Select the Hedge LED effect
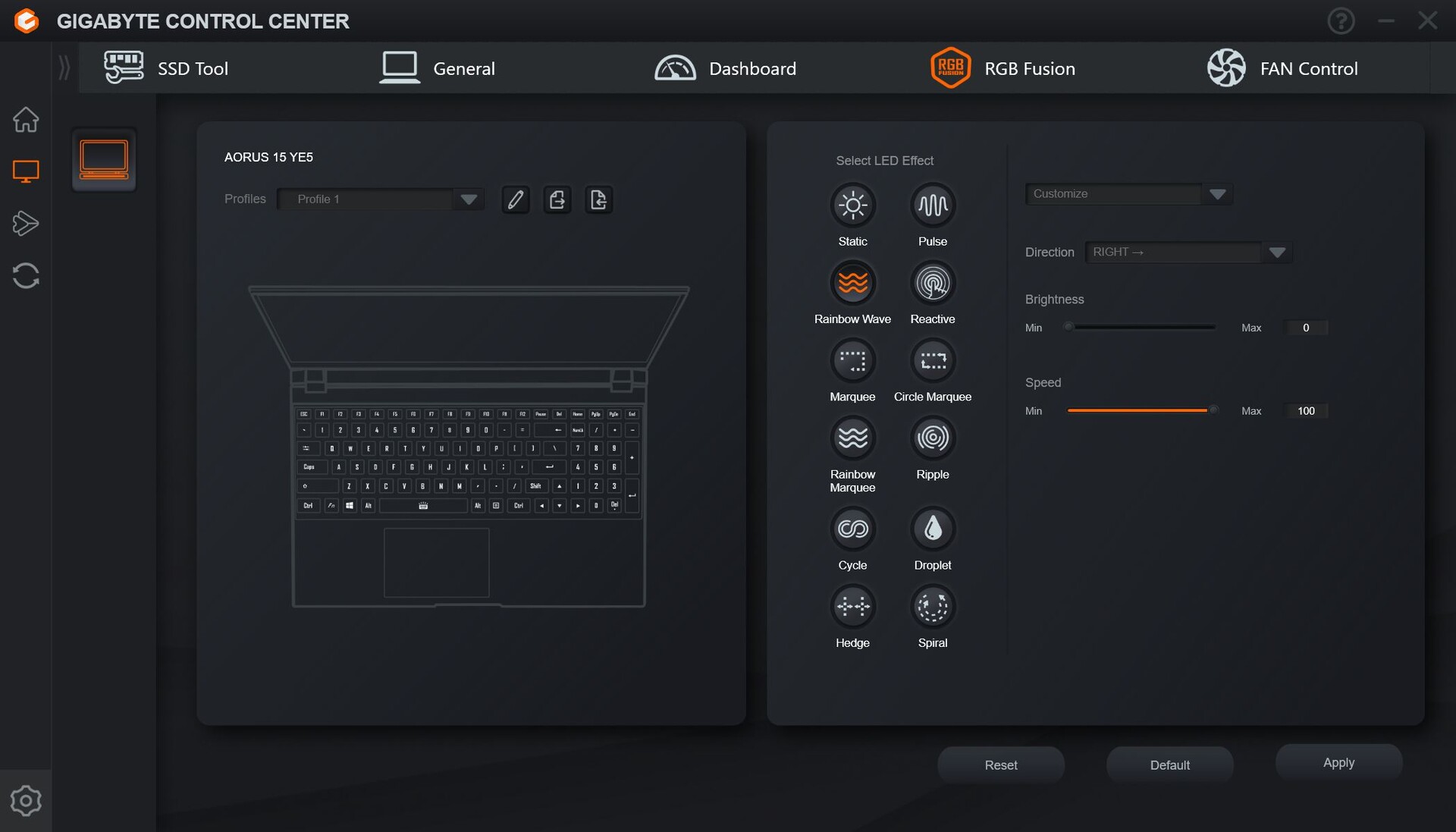The width and height of the screenshot is (1456, 832). [852, 606]
